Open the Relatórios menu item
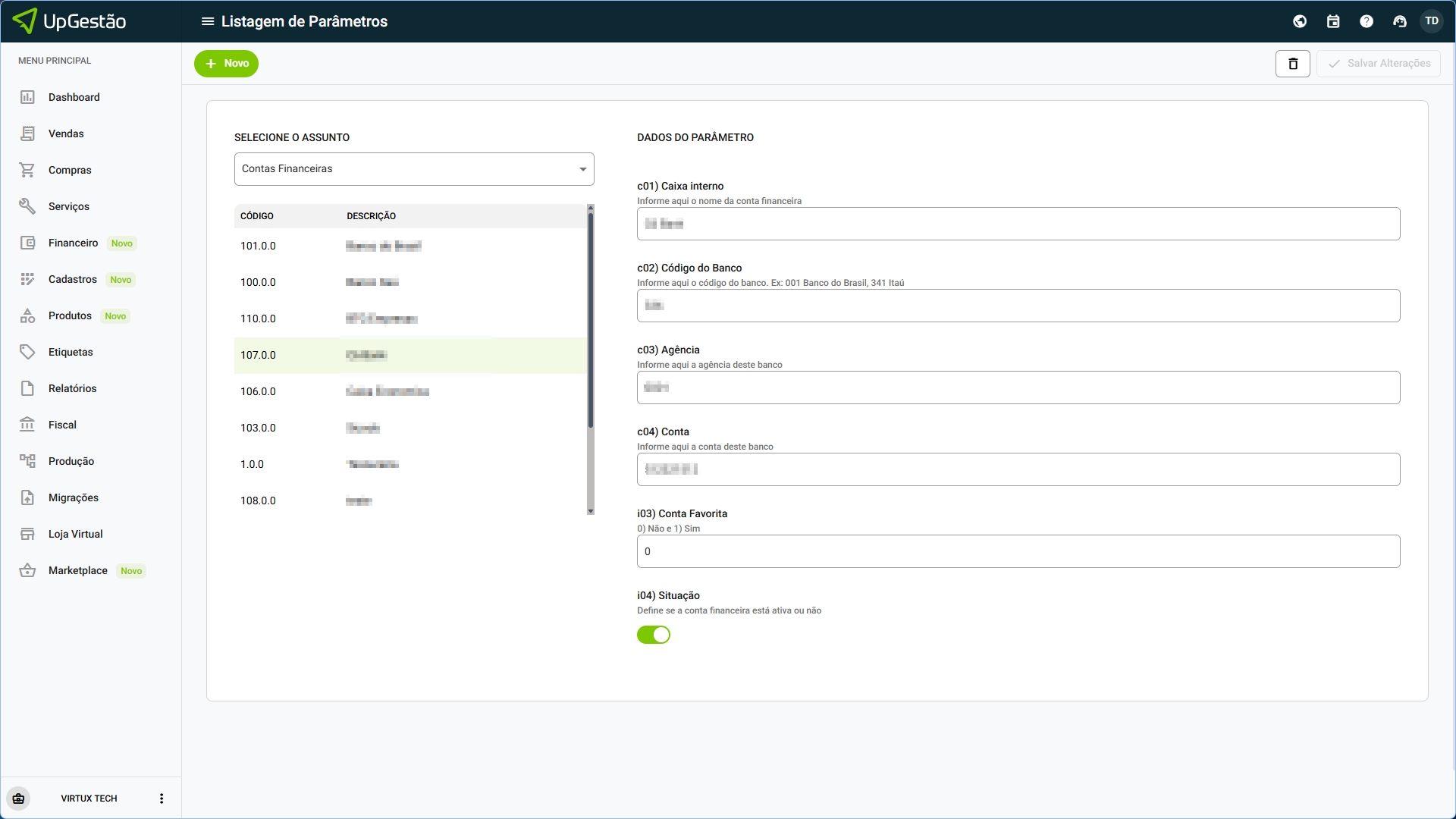This screenshot has width=1456, height=819. [x=73, y=388]
